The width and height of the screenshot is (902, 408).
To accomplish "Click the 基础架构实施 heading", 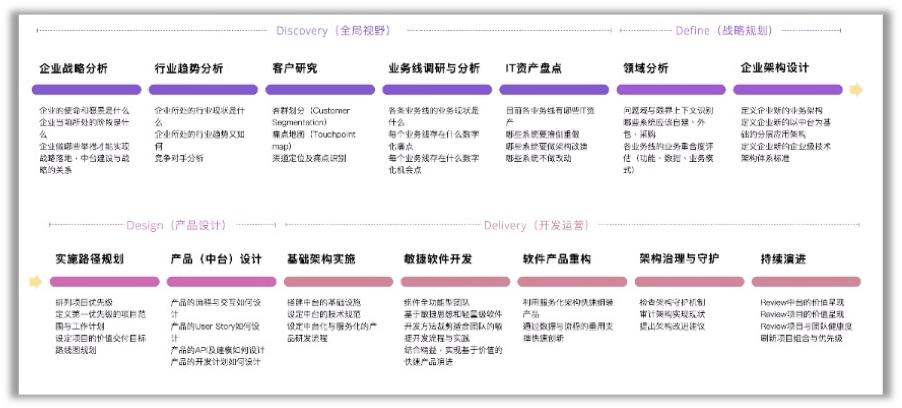I will pos(321,259).
